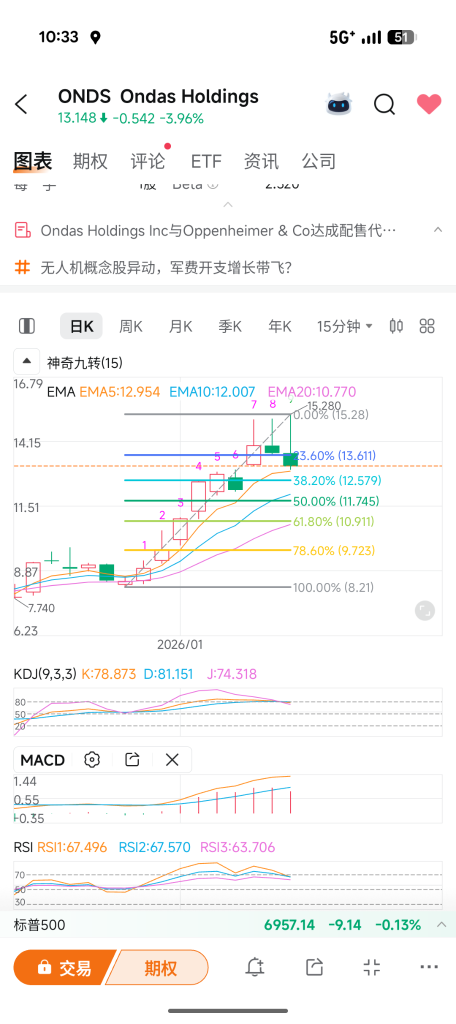Open the price alert bell icon
Image resolution: width=456 pixels, height=1024 pixels.
255,967
